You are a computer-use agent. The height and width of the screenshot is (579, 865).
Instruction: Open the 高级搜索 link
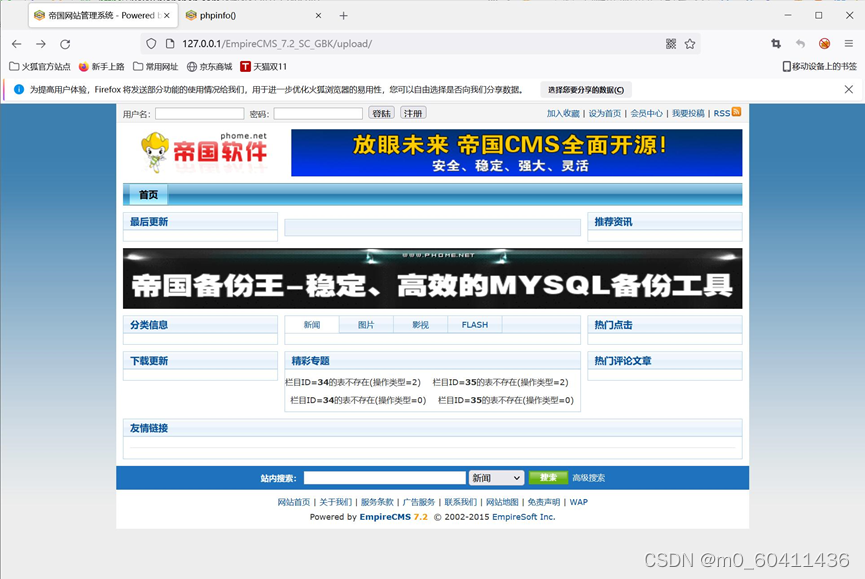589,478
